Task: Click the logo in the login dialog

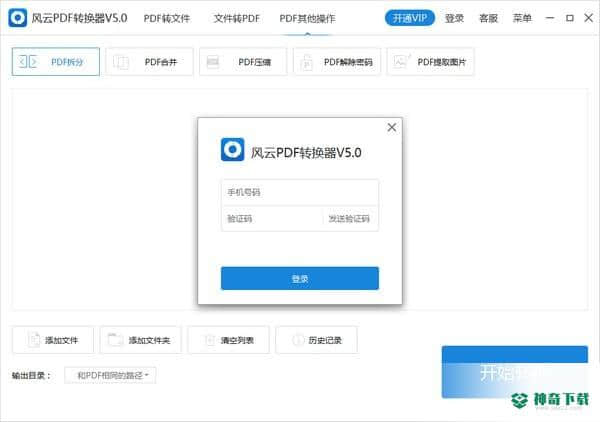Action: tap(232, 150)
